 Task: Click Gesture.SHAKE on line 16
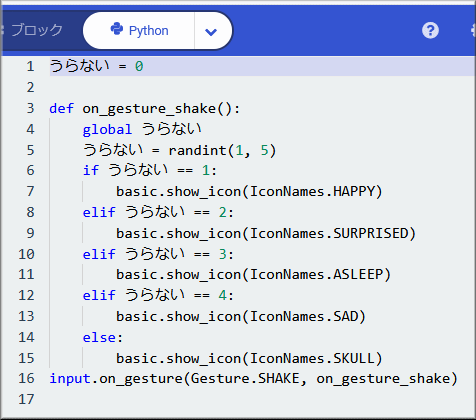(x=245, y=379)
